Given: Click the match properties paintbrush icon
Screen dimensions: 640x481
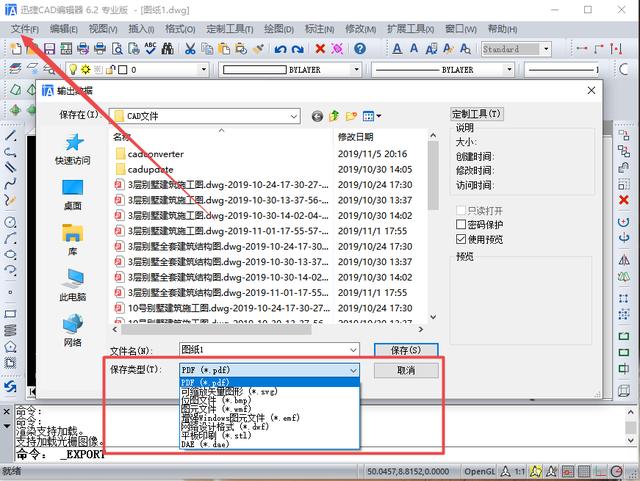Looking at the screenshot, I should (258, 49).
